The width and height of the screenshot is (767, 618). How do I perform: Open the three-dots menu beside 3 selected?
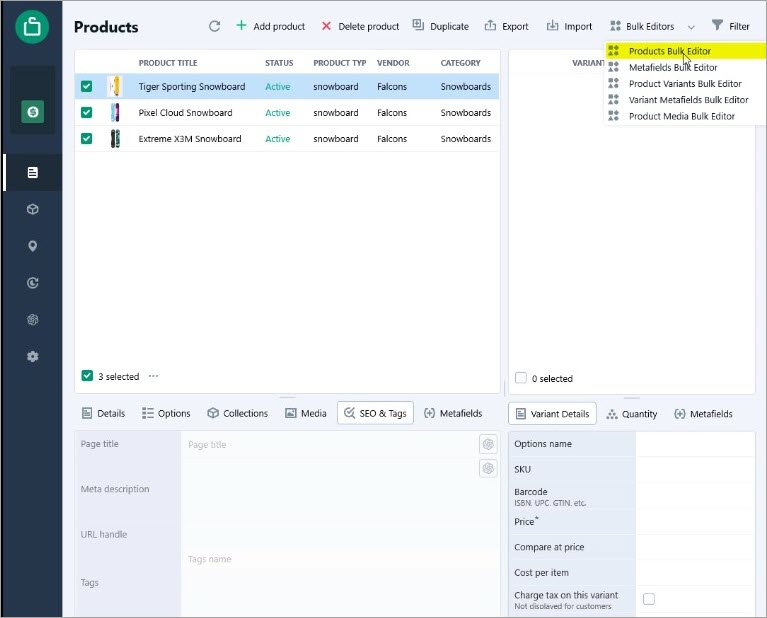click(153, 376)
